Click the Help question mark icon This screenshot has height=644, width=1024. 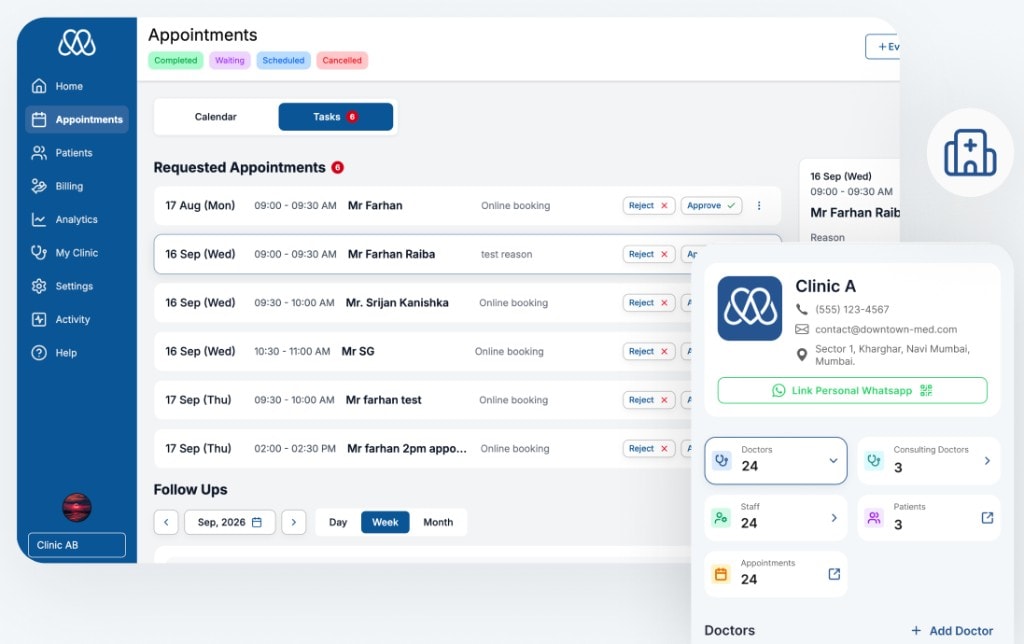coord(39,353)
